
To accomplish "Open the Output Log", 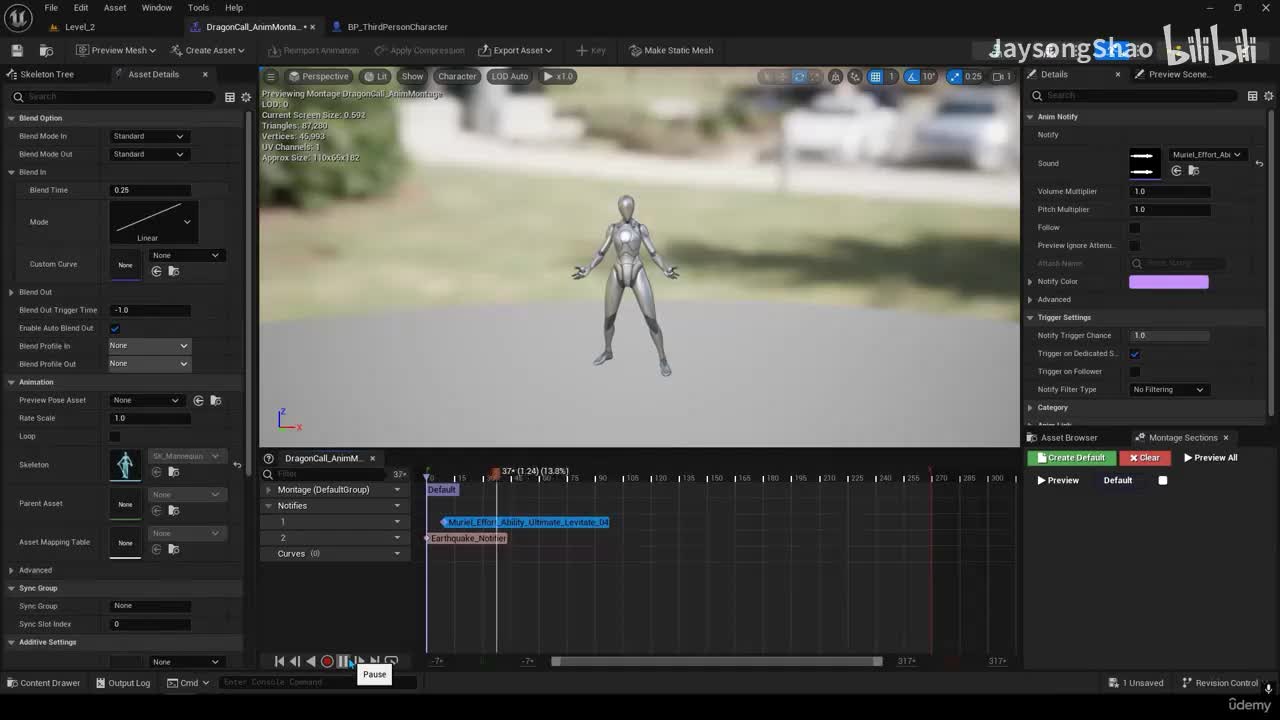I will 122,683.
